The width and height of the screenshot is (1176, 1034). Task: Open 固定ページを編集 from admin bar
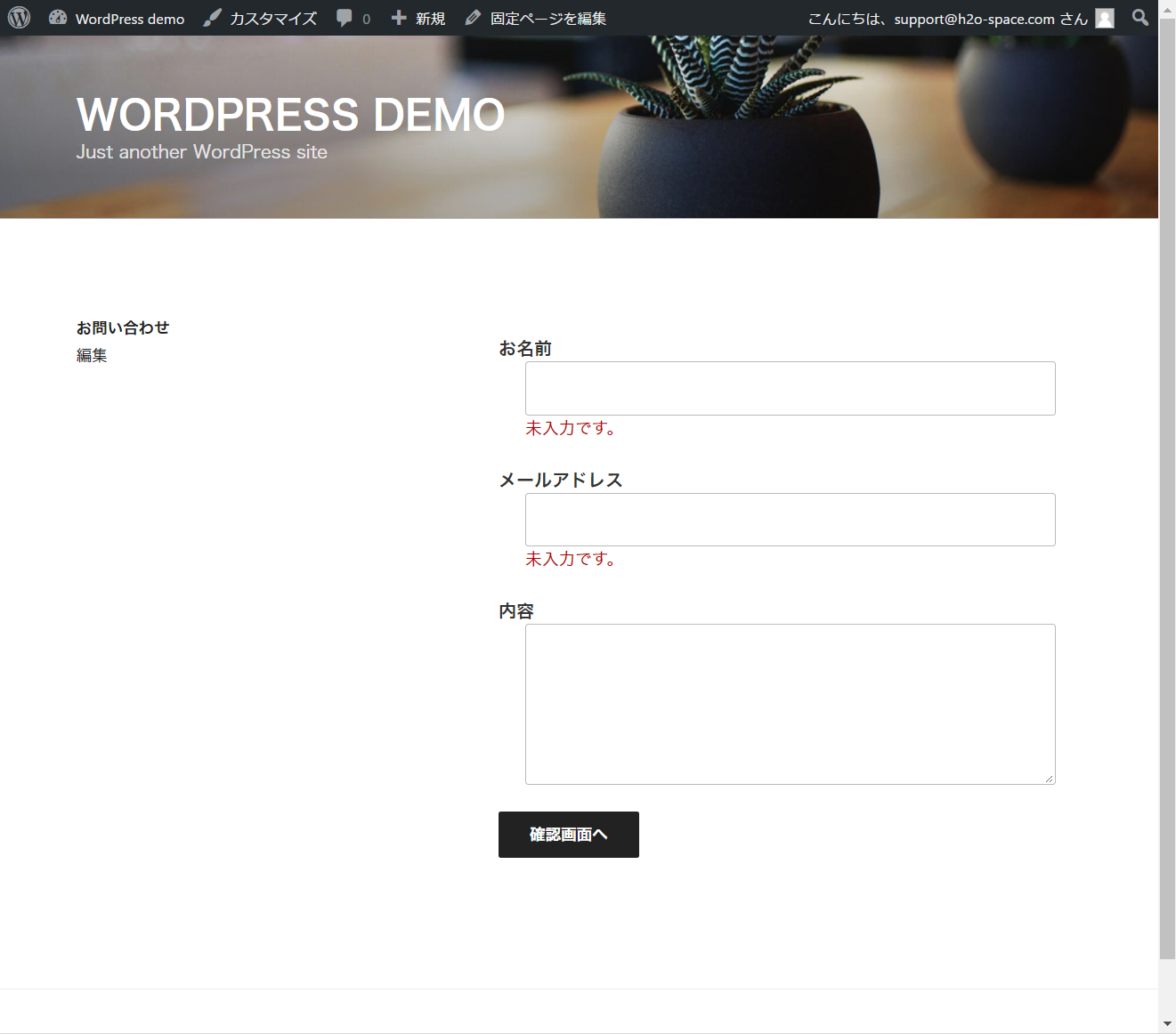tap(548, 19)
